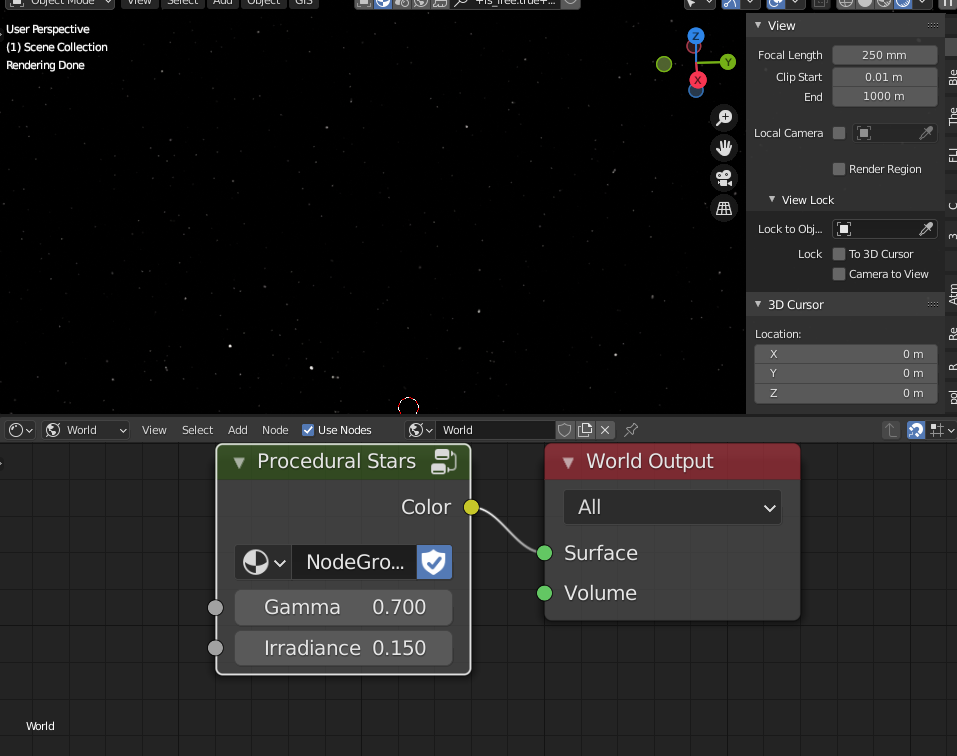The height and width of the screenshot is (756, 957).
Task: Click the Gamma 0.700 value slider
Action: coord(343,608)
